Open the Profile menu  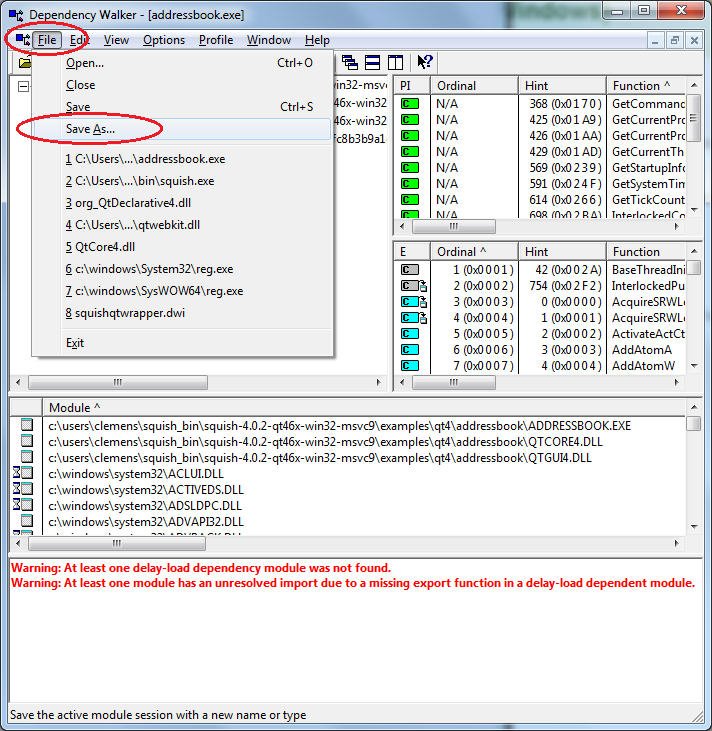(215, 40)
